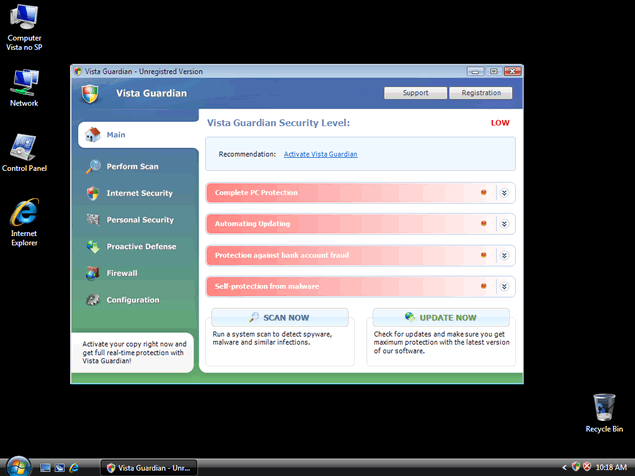The height and width of the screenshot is (476, 635).
Task: Click the Windows Start orb
Action: pyautogui.click(x=18, y=466)
